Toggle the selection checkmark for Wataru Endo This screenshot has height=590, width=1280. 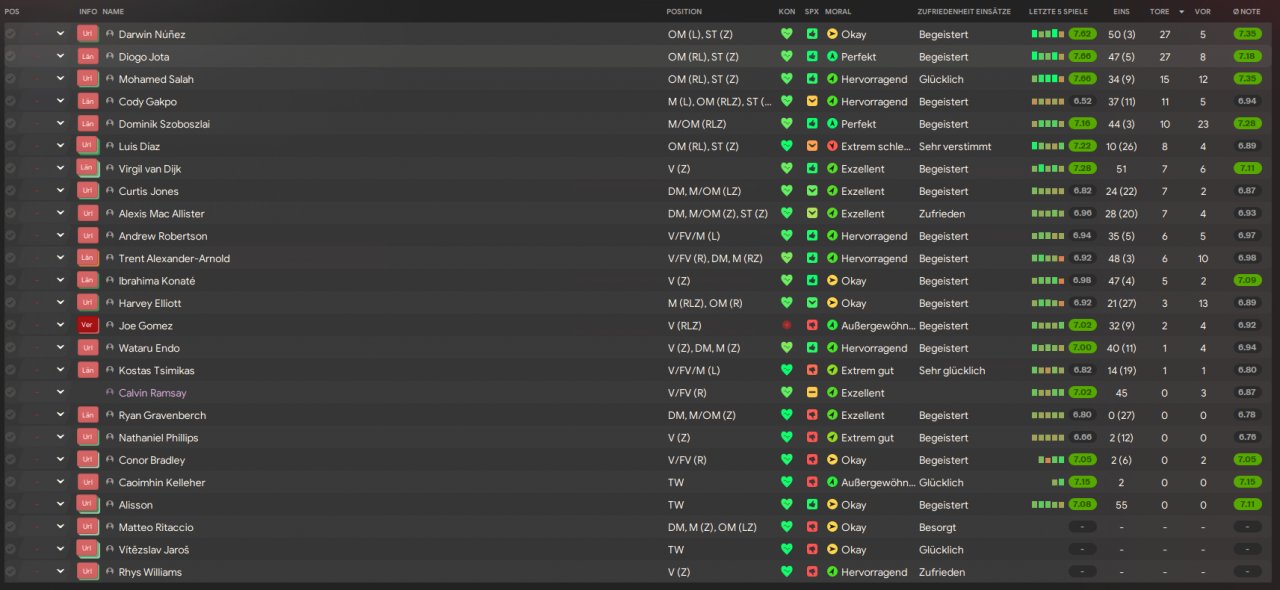(11, 348)
